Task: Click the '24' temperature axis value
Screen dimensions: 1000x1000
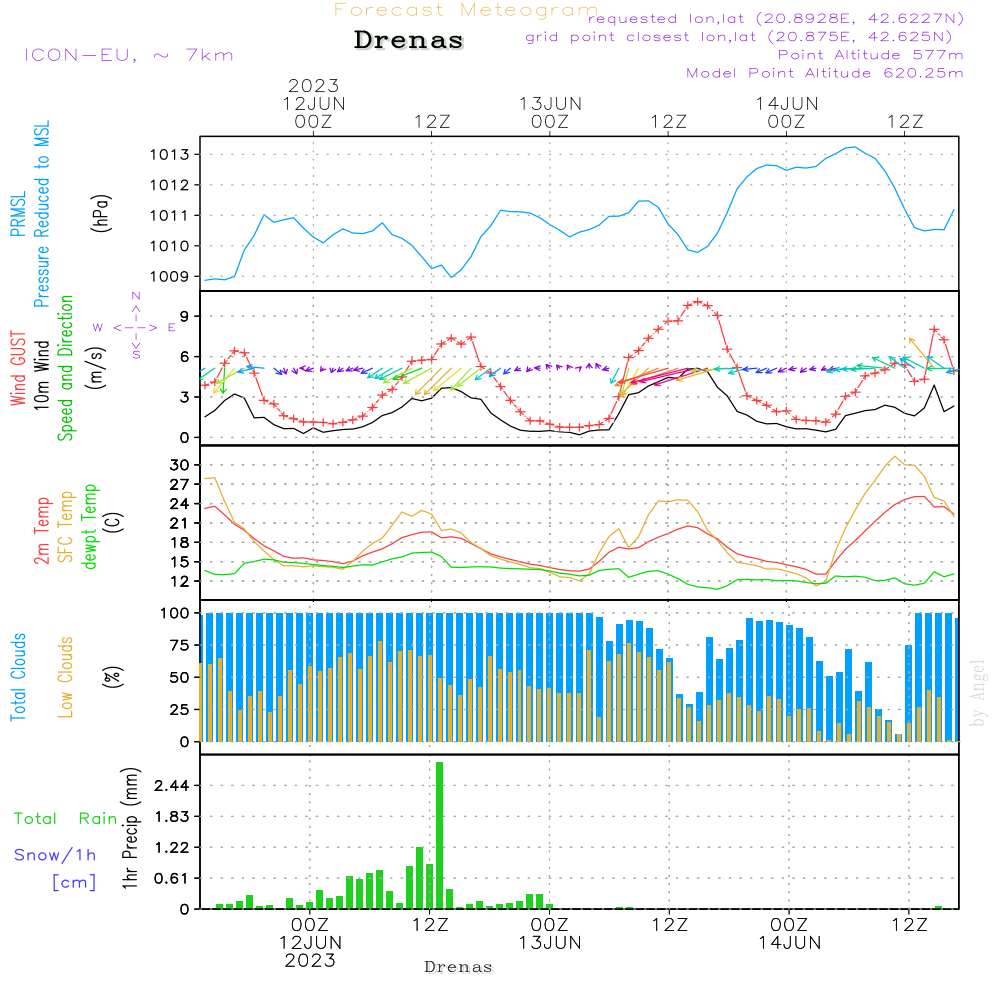Action: point(180,504)
